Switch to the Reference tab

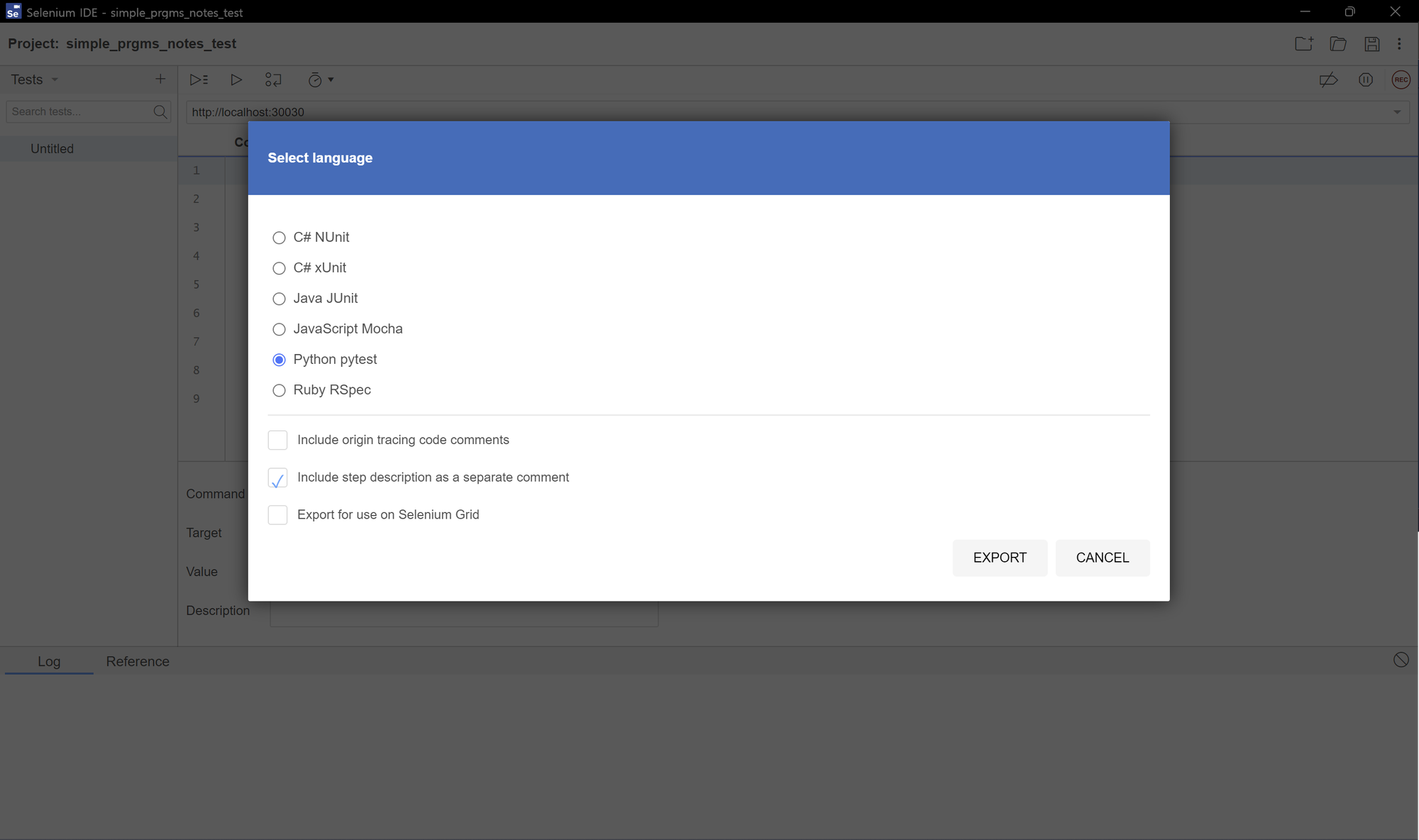click(x=138, y=661)
